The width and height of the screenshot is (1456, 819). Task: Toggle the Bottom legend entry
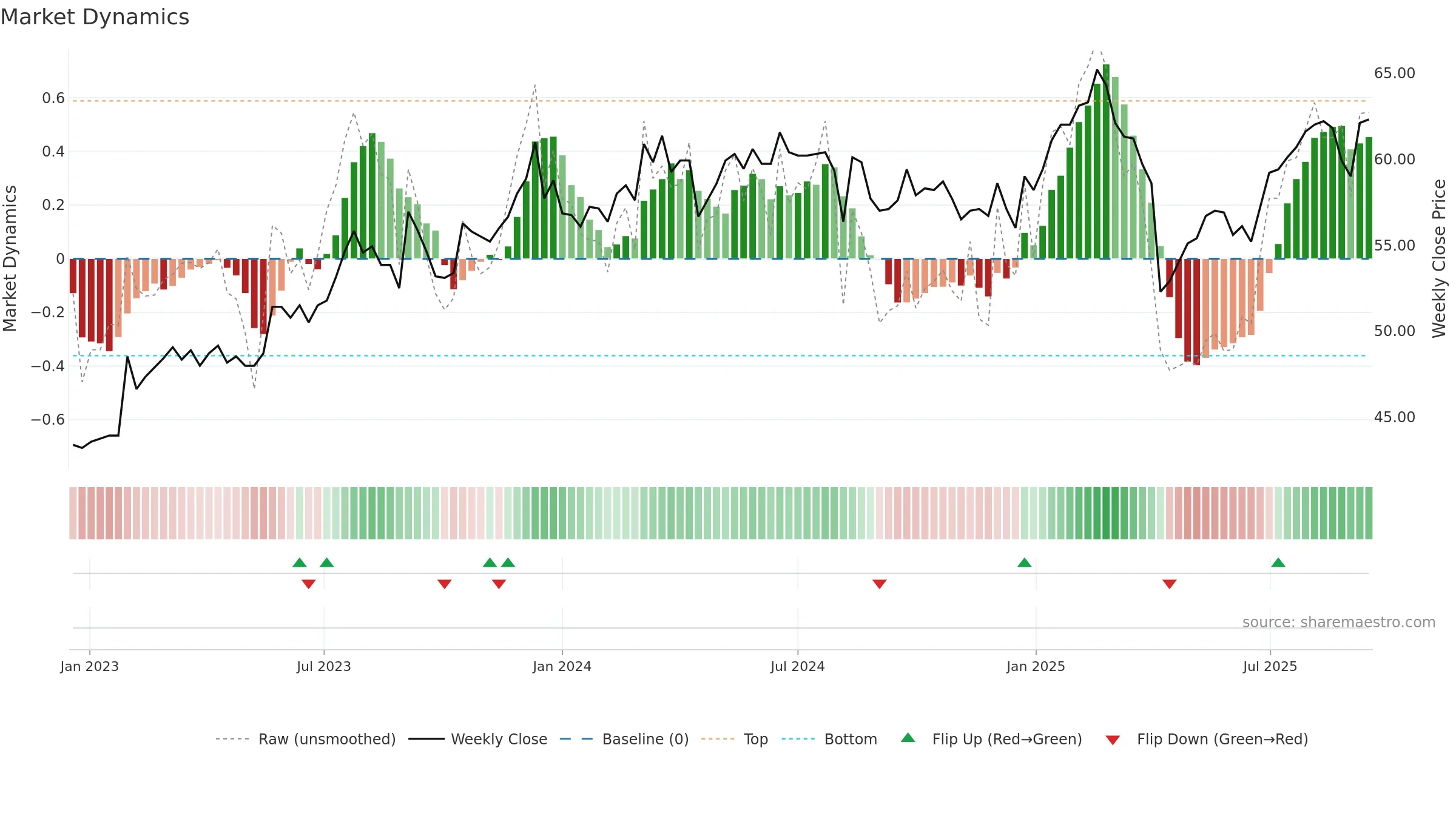pos(829,739)
